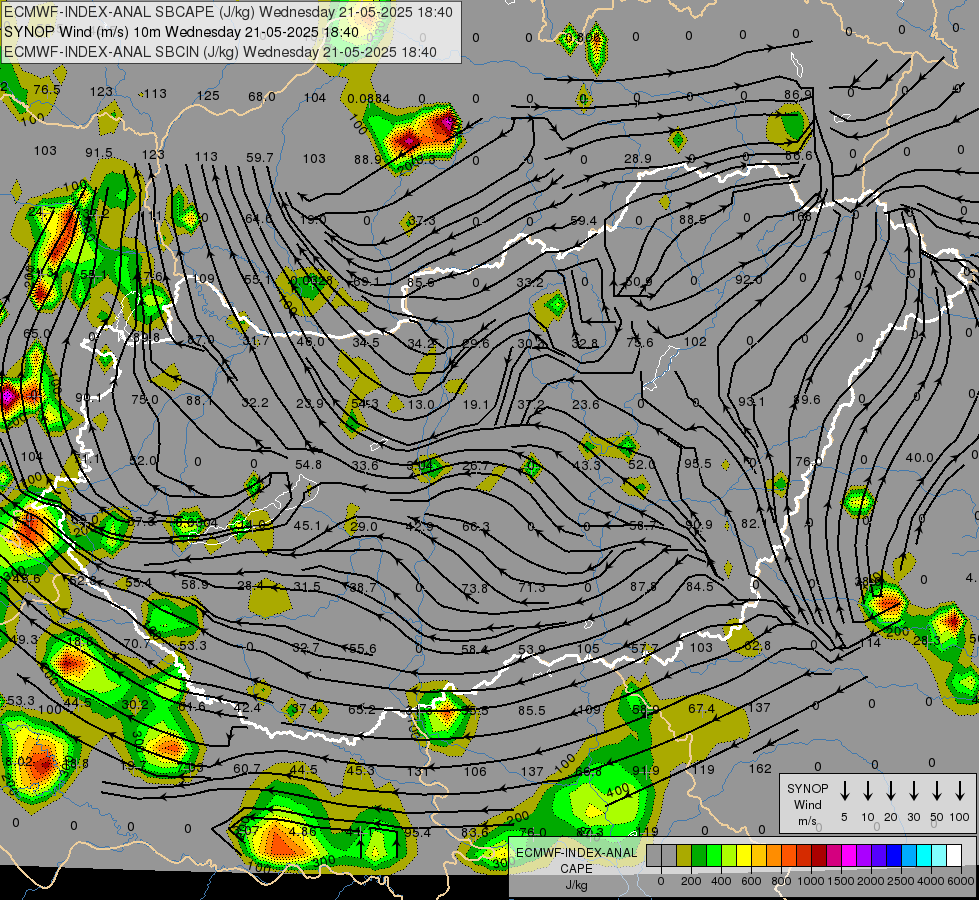Click the map value 114

tap(869, 643)
